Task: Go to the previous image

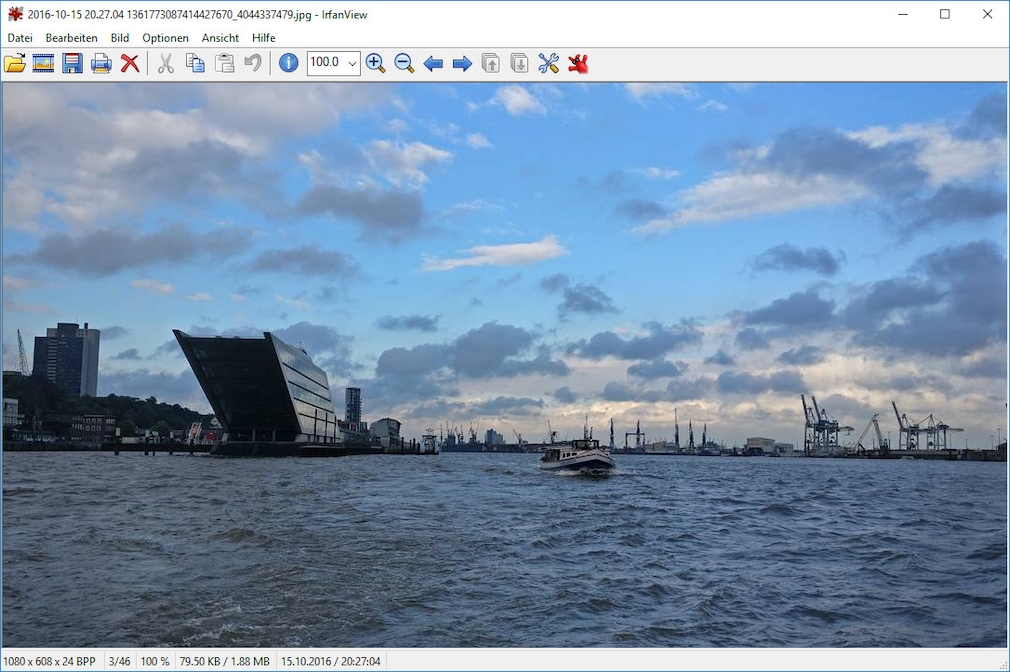Action: [433, 62]
